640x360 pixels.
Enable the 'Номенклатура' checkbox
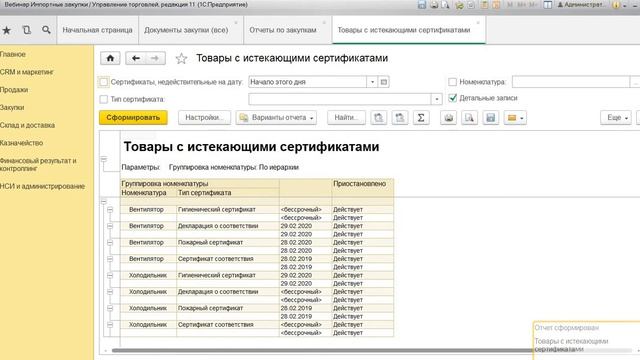[452, 82]
